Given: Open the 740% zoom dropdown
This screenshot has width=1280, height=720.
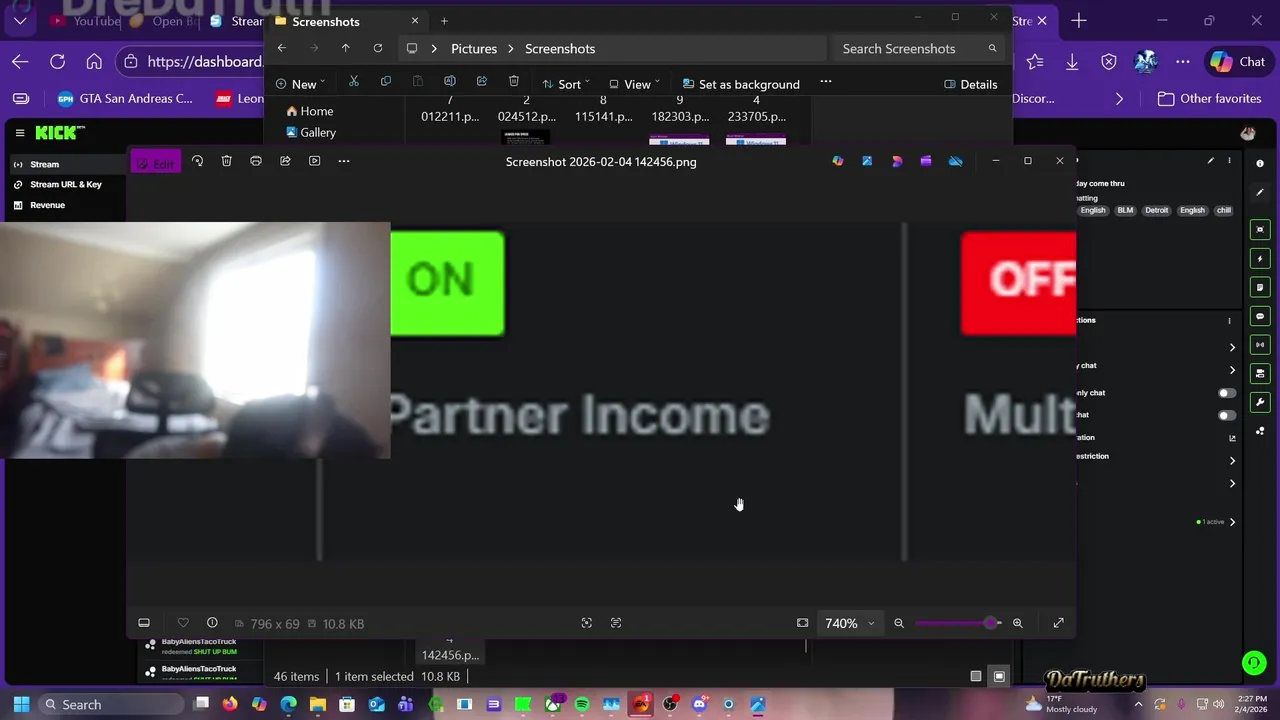Looking at the screenshot, I should [x=849, y=623].
